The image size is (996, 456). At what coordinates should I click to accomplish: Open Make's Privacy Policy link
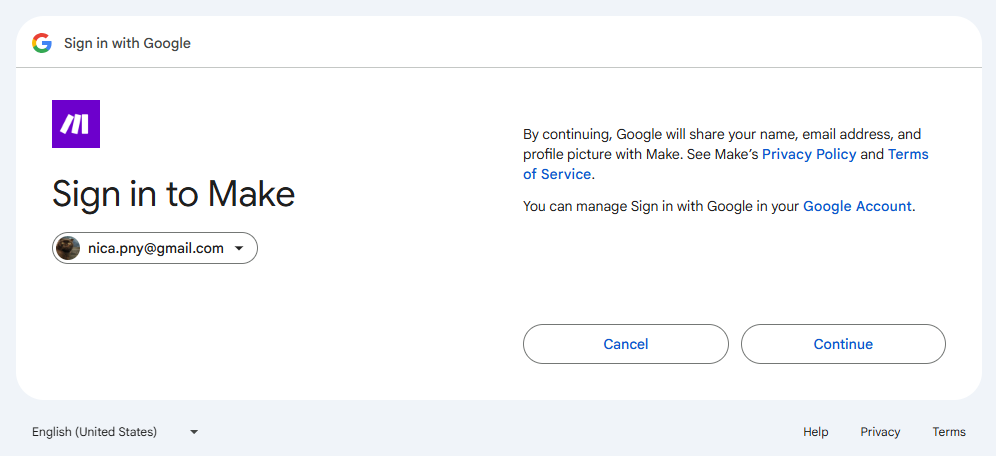pyautogui.click(x=809, y=154)
